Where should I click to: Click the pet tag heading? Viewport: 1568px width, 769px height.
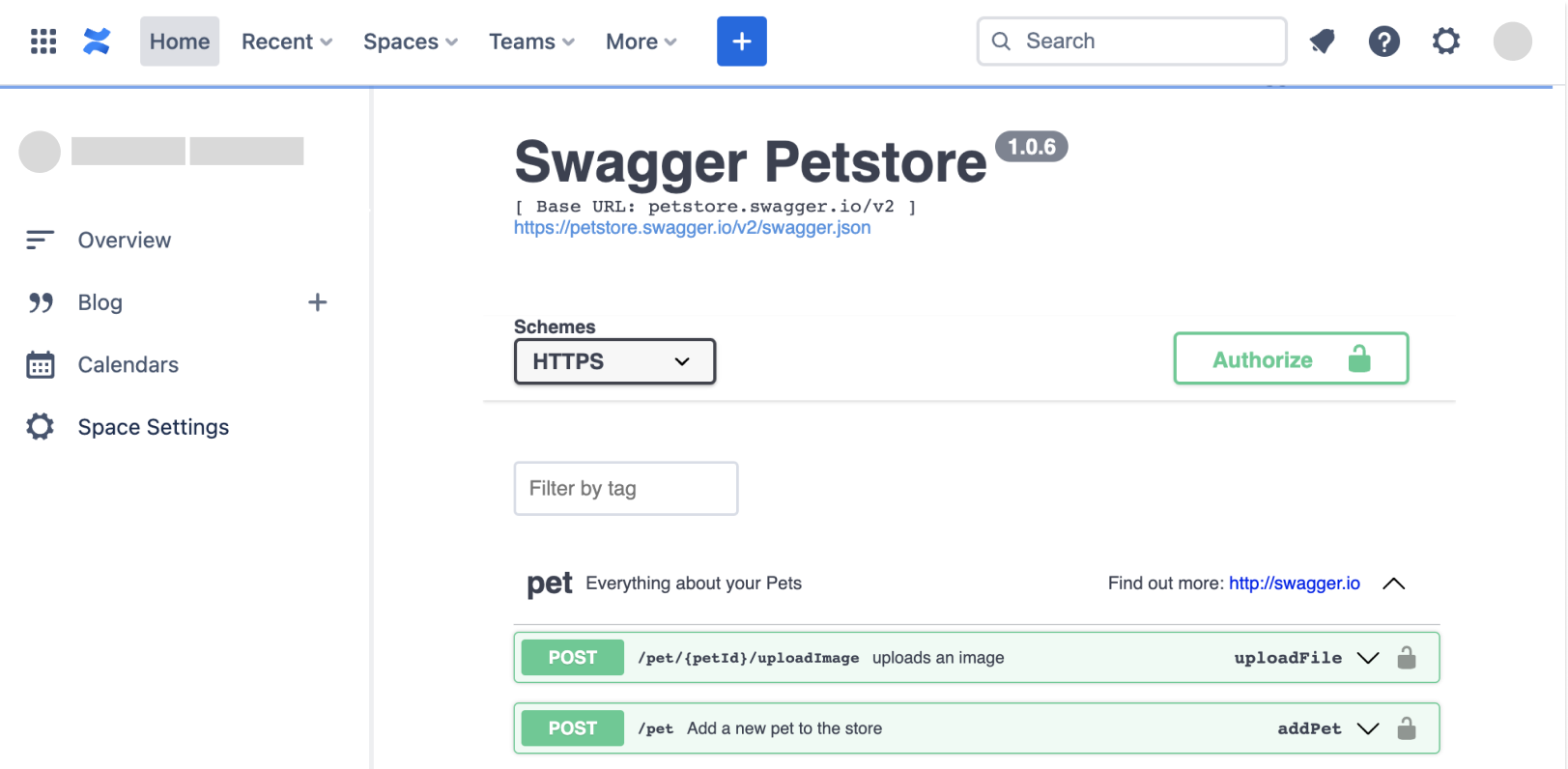(550, 584)
